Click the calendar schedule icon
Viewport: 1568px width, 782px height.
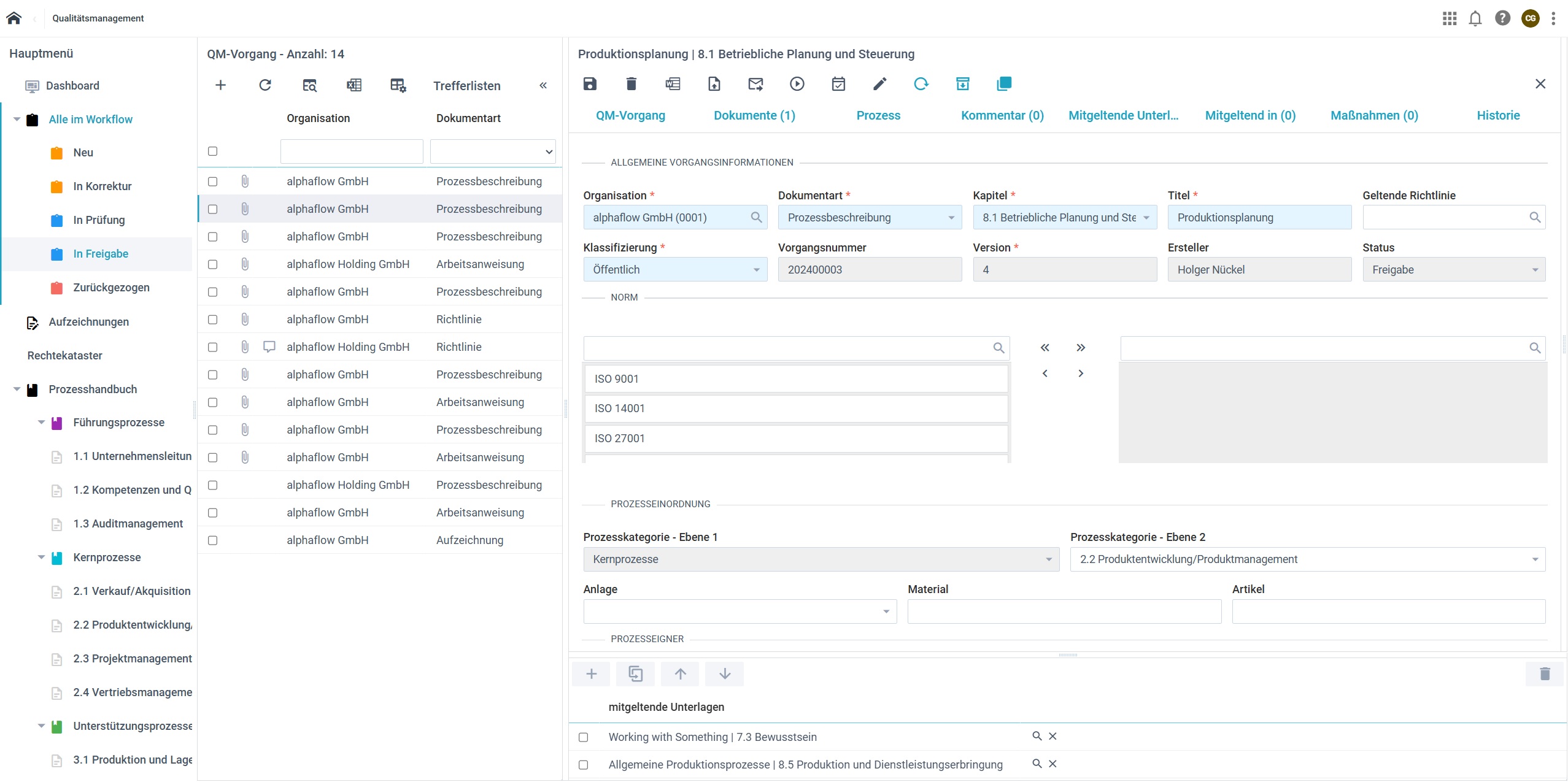pos(838,84)
